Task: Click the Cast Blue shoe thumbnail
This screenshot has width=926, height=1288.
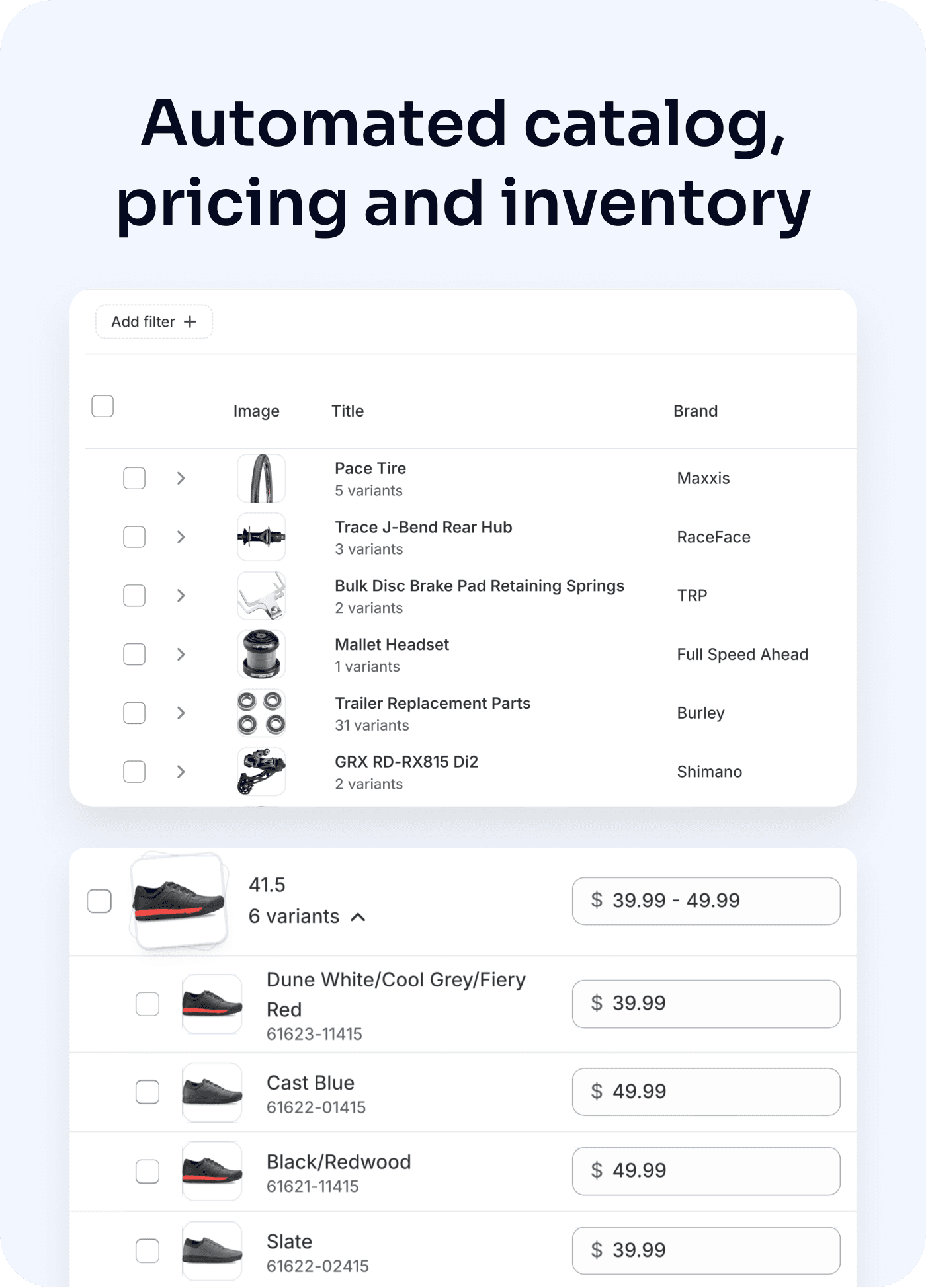Action: pos(211,1092)
